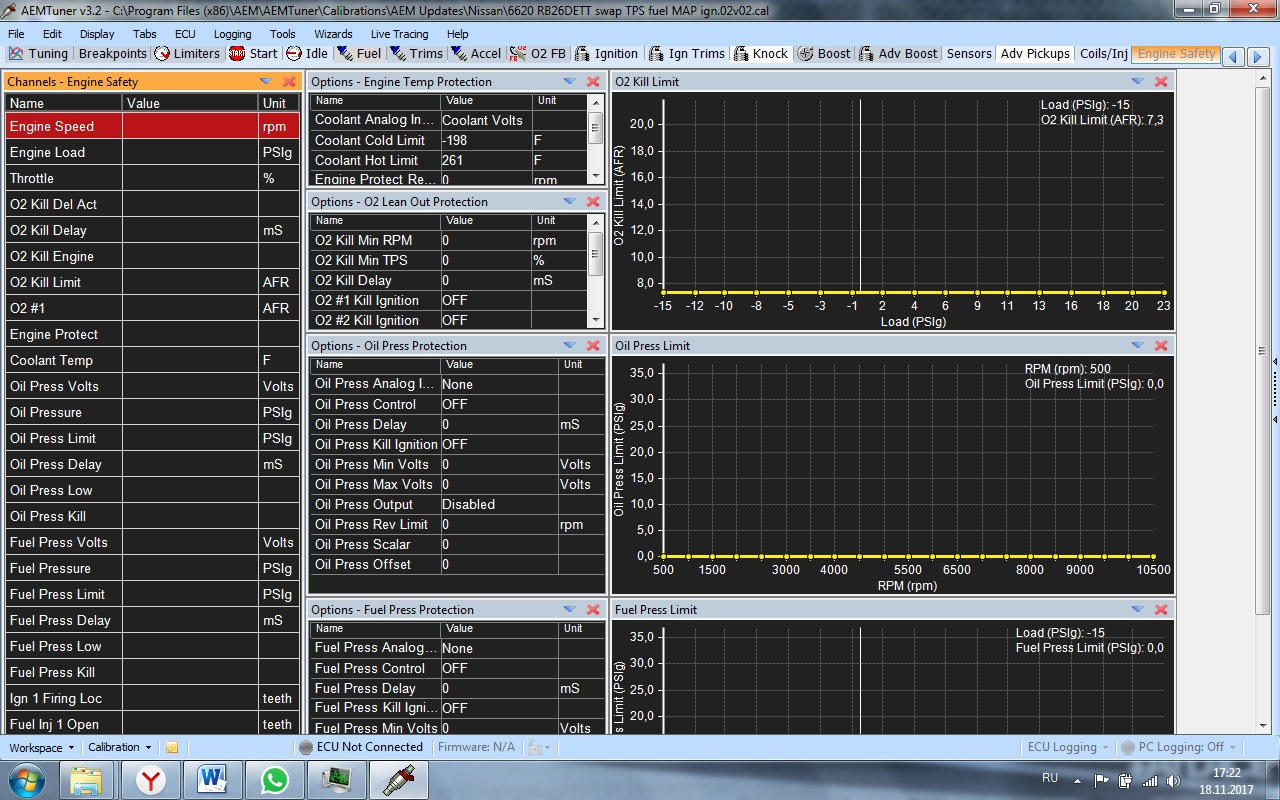Click the ECU Not Connected status indicator
The image size is (1280, 800).
360,747
